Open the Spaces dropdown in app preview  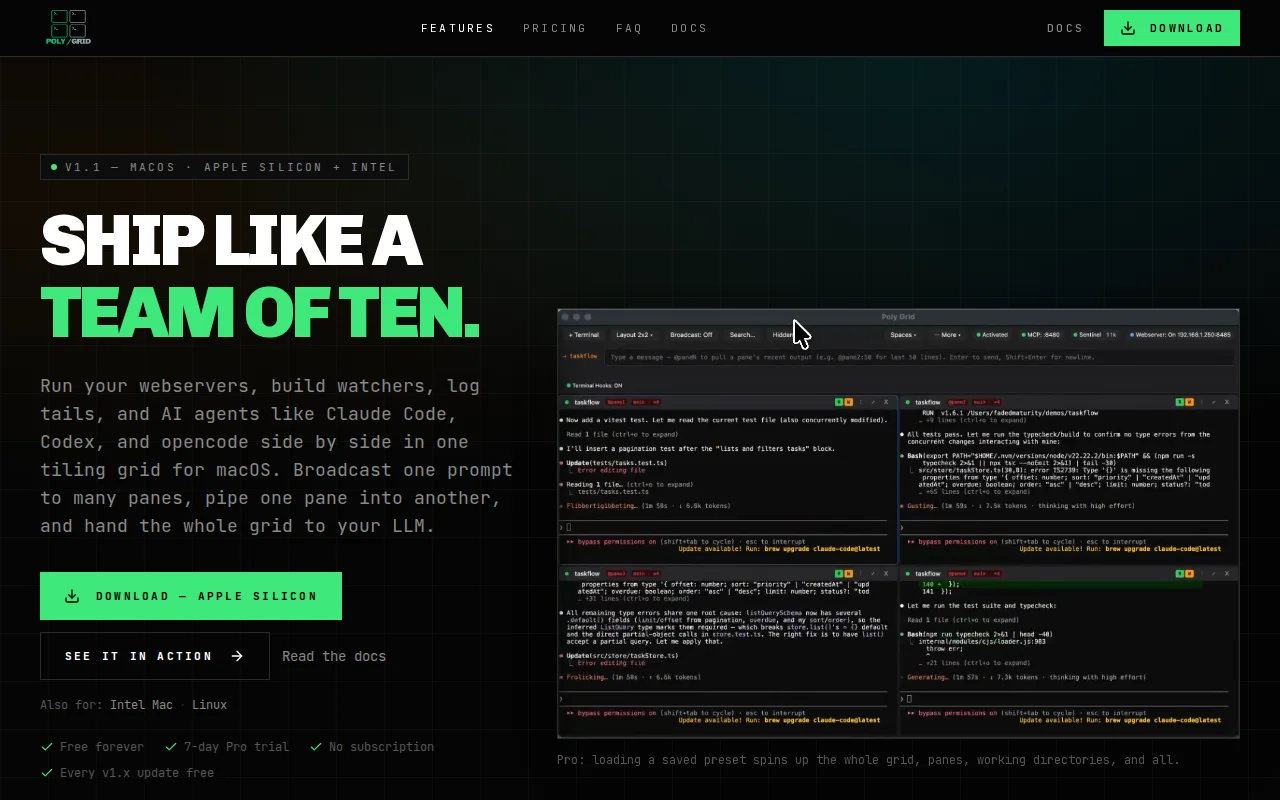pos(903,335)
